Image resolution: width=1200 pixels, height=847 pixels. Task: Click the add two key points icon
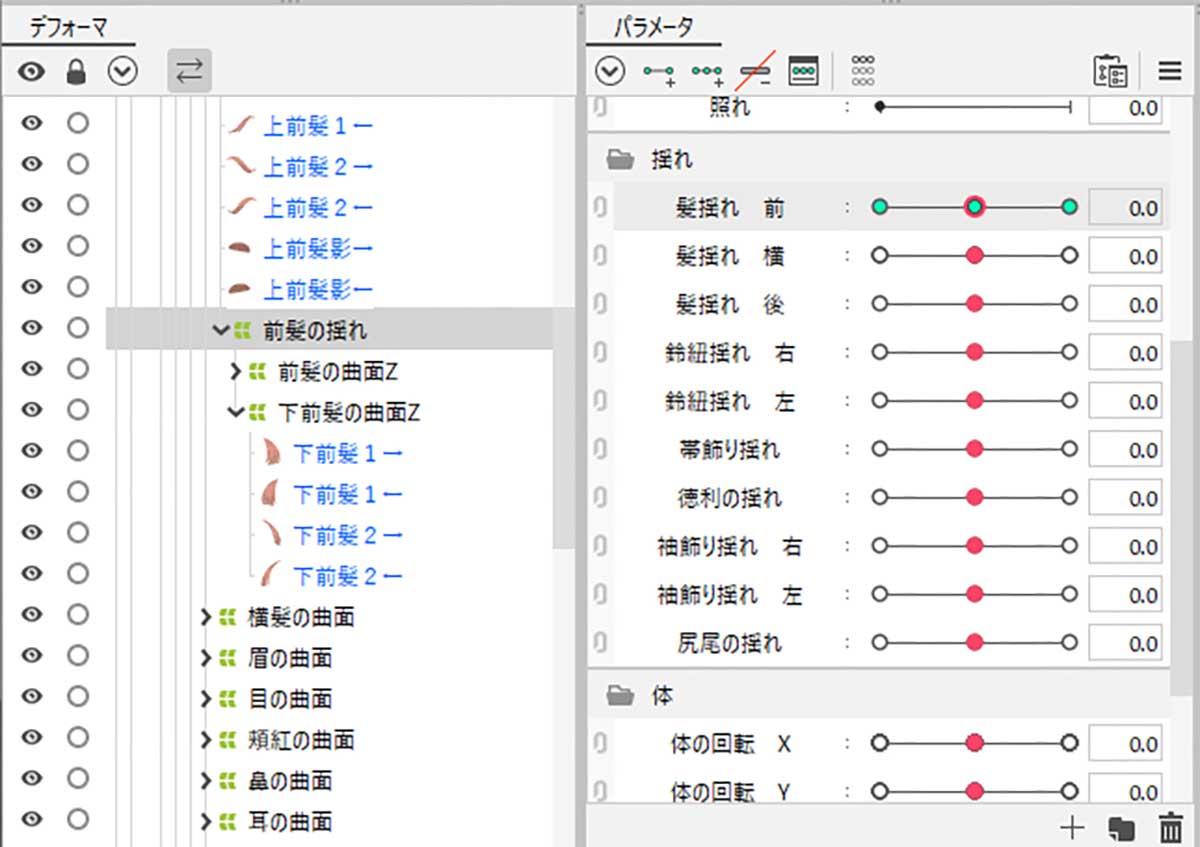(659, 72)
